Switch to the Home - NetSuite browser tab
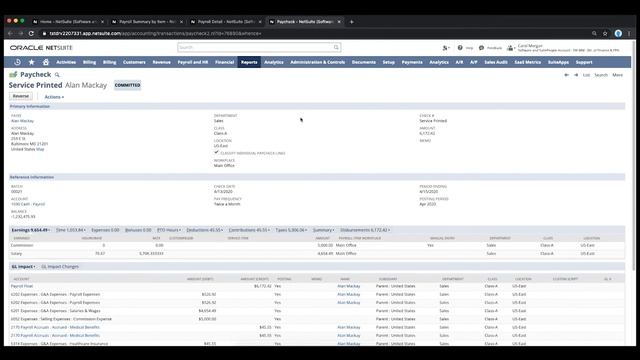640x360 pixels. (x=67, y=22)
